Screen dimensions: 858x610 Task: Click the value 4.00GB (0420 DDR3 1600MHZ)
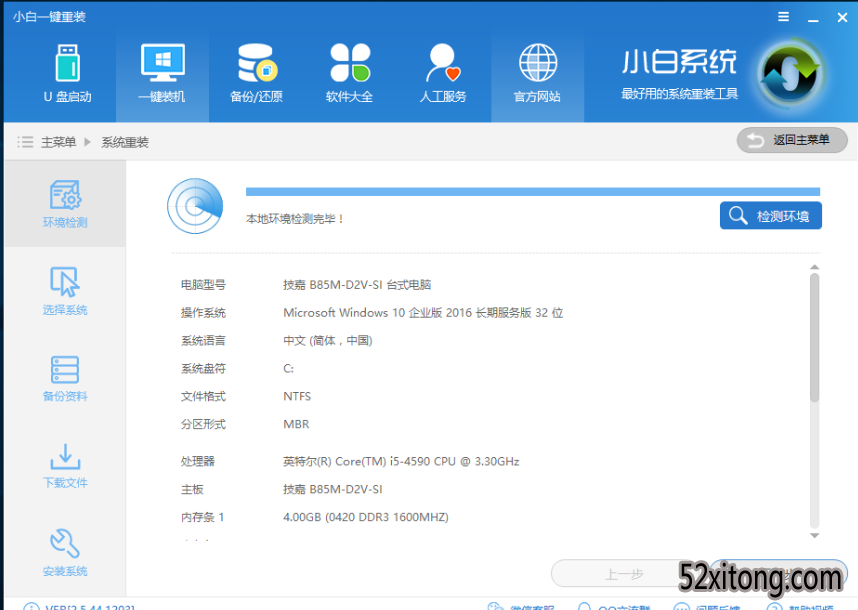366,517
